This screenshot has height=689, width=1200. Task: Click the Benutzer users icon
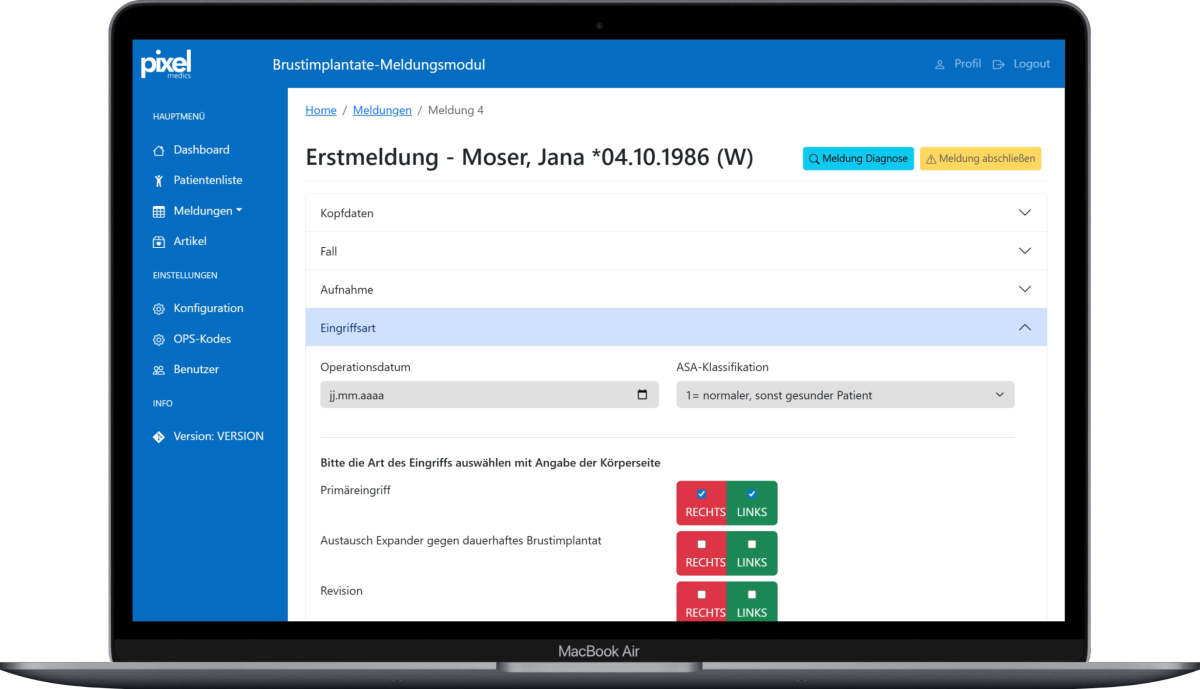158,370
